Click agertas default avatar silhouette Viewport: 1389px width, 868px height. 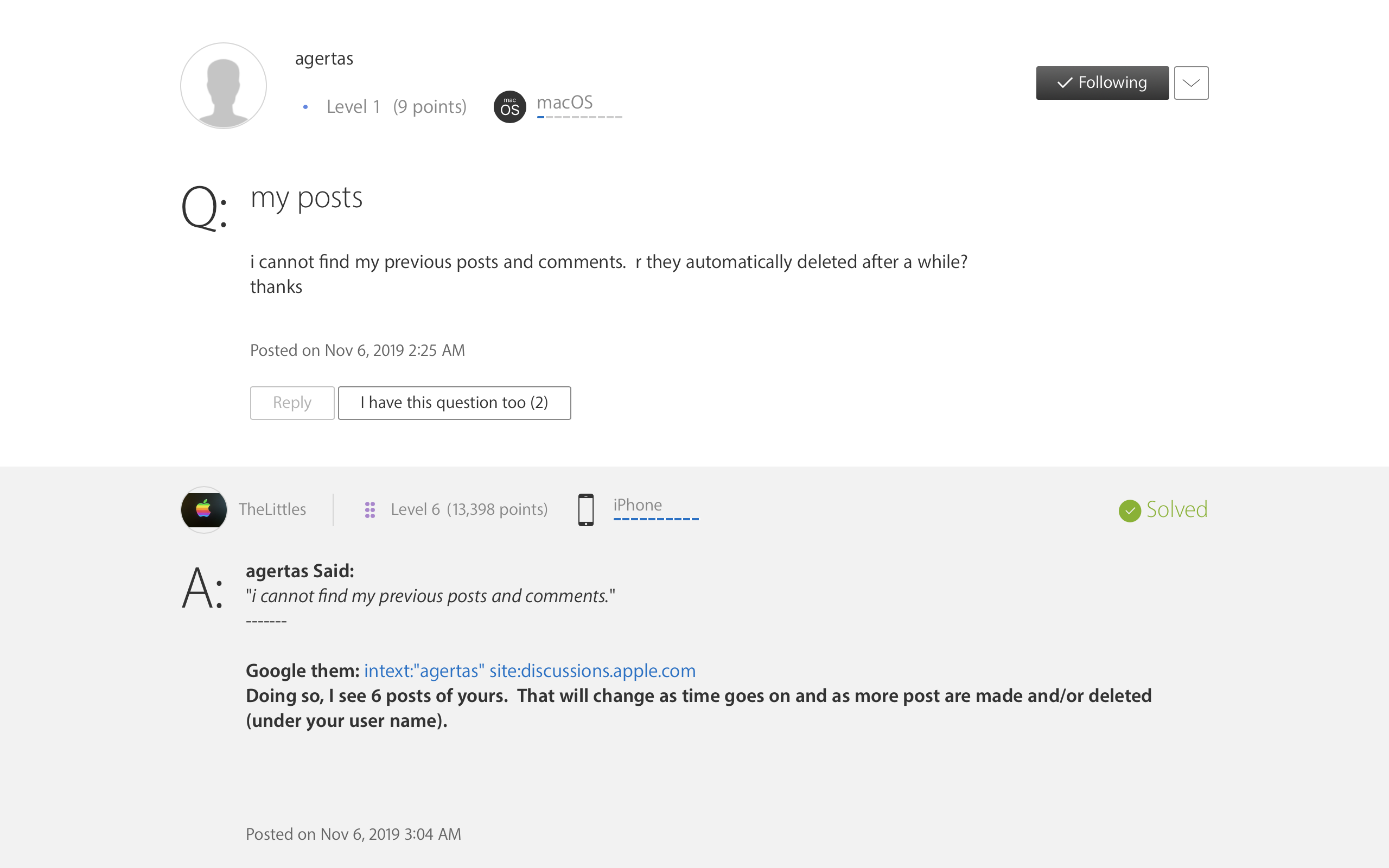(x=224, y=86)
